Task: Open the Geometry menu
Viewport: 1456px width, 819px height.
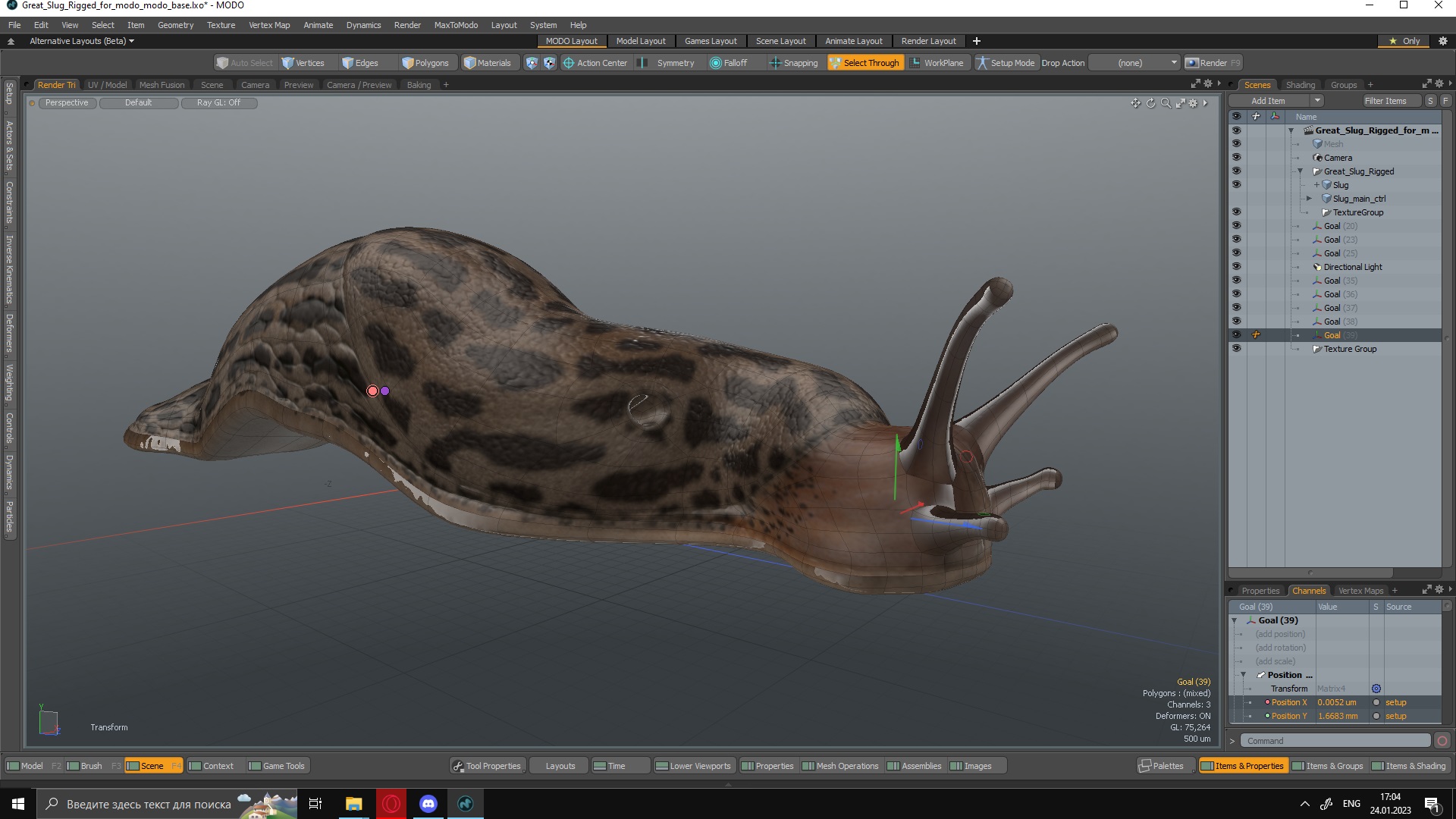Action: coord(175,25)
